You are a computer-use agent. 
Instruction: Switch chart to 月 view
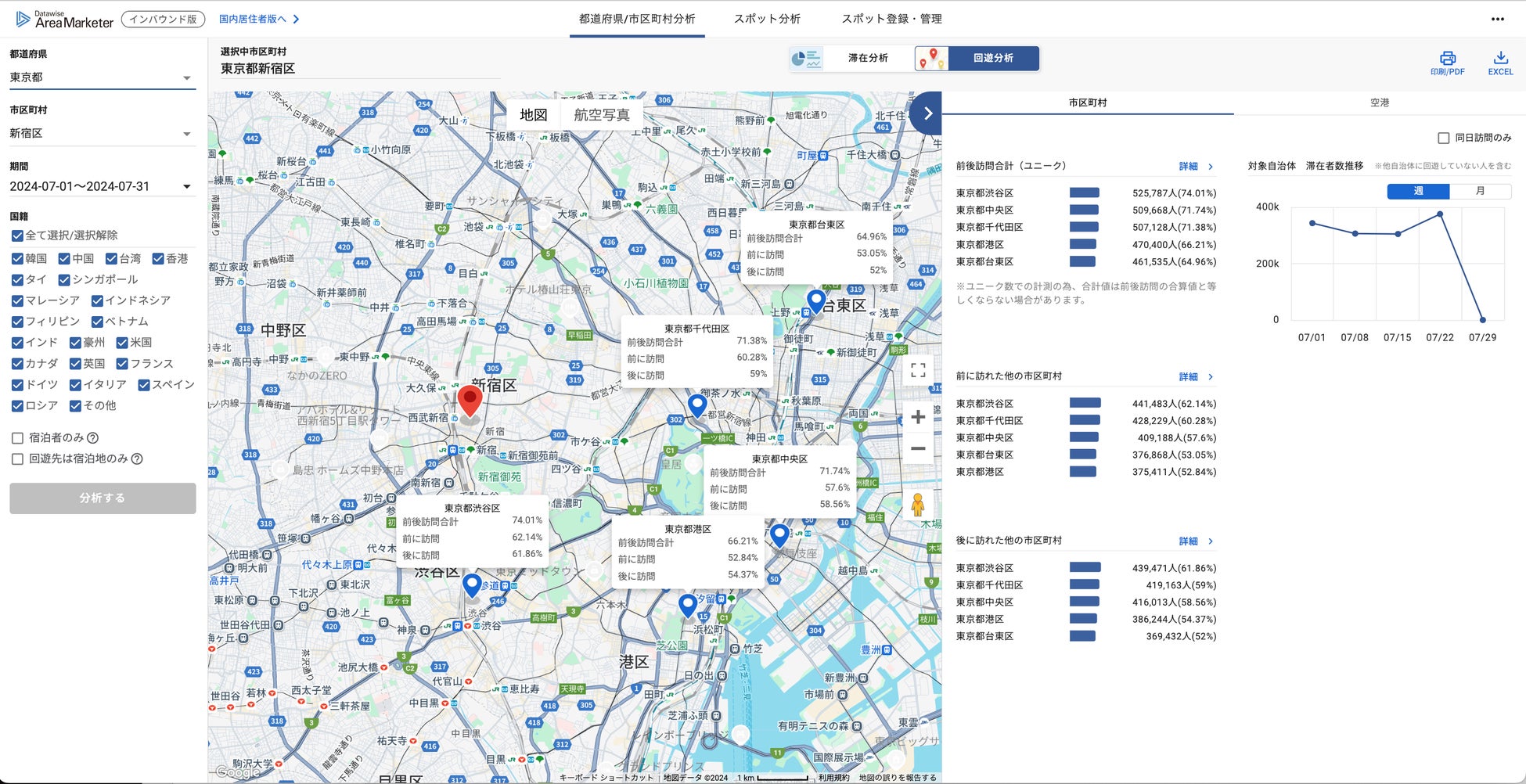[1479, 191]
